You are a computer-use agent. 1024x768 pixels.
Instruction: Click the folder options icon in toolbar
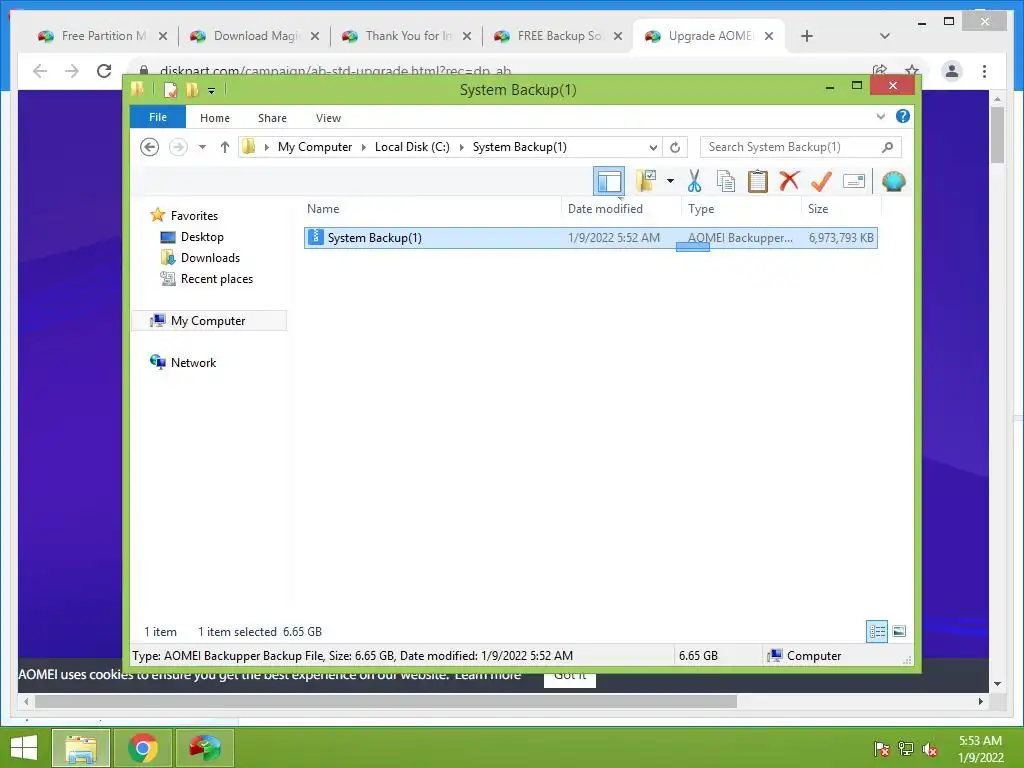[x=647, y=181]
